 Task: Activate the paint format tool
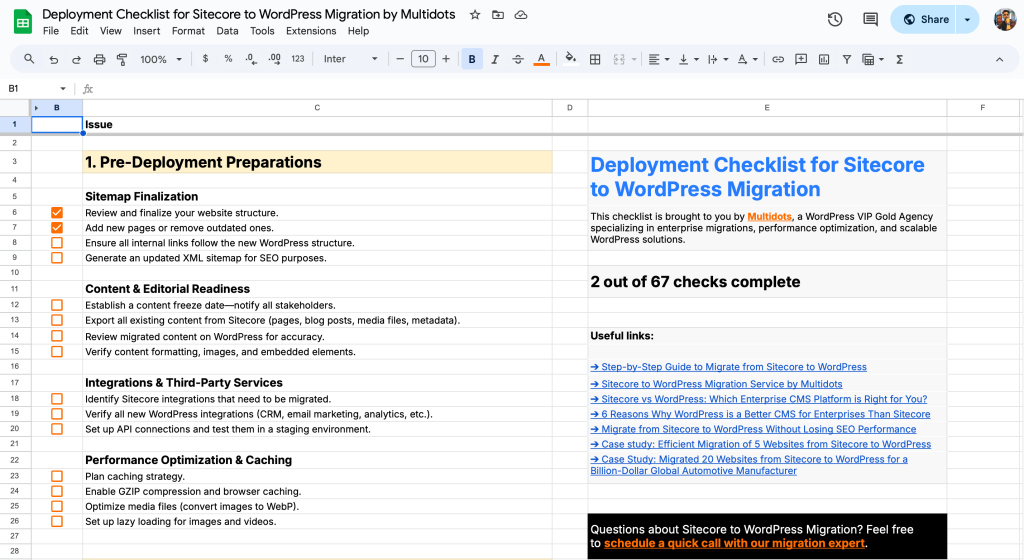coord(121,59)
